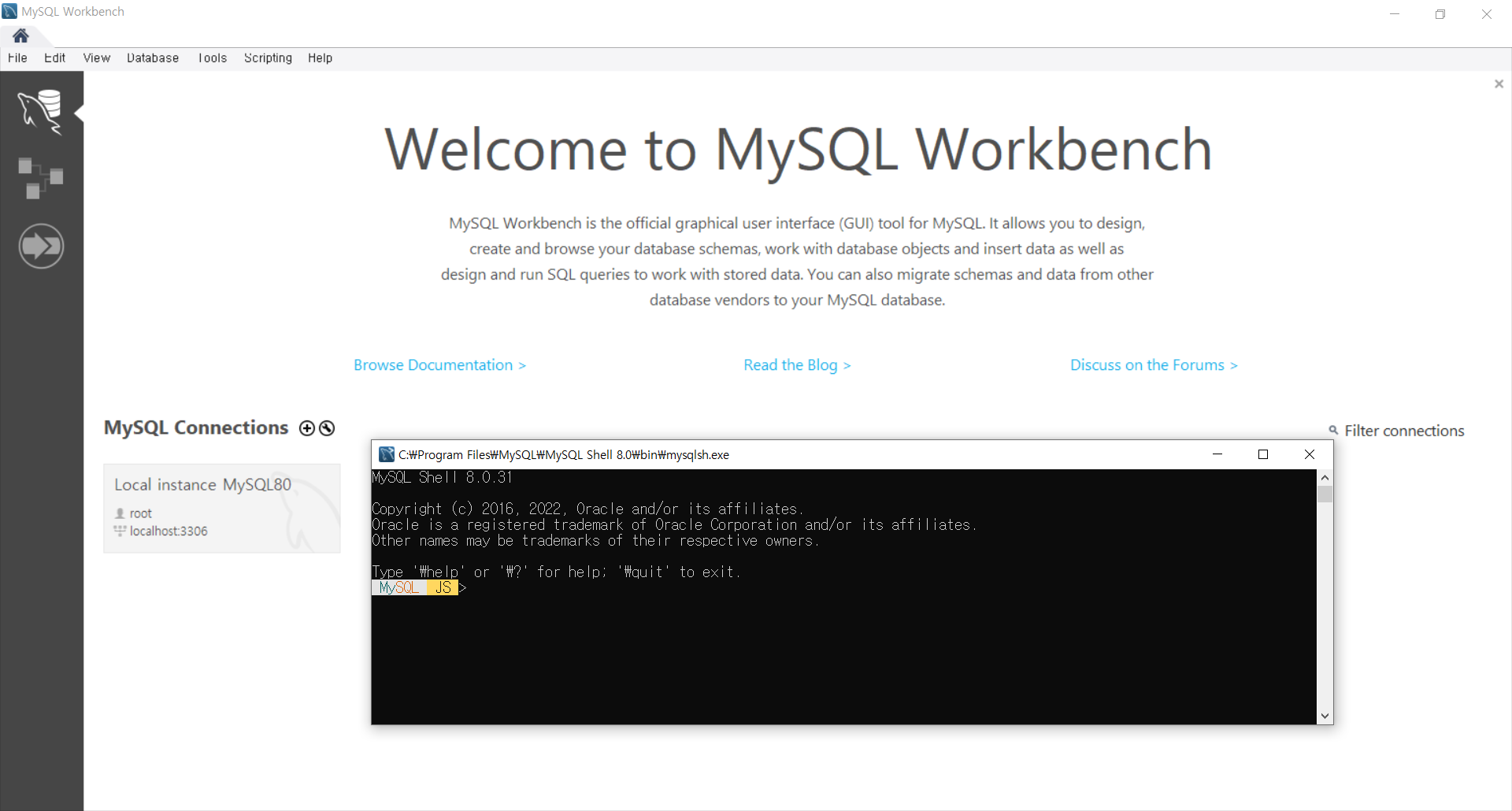Open Local instance MySQL80 connection tile
The height and width of the screenshot is (811, 1512).
(x=222, y=509)
